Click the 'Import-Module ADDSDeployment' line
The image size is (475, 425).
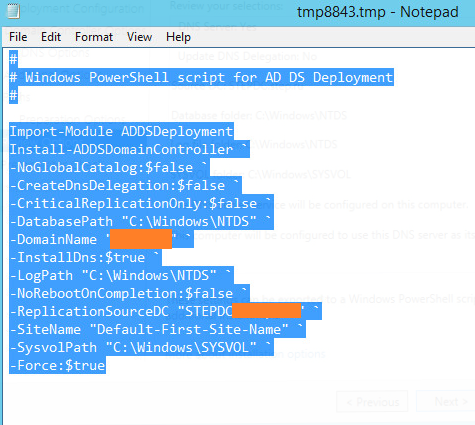coord(121,131)
